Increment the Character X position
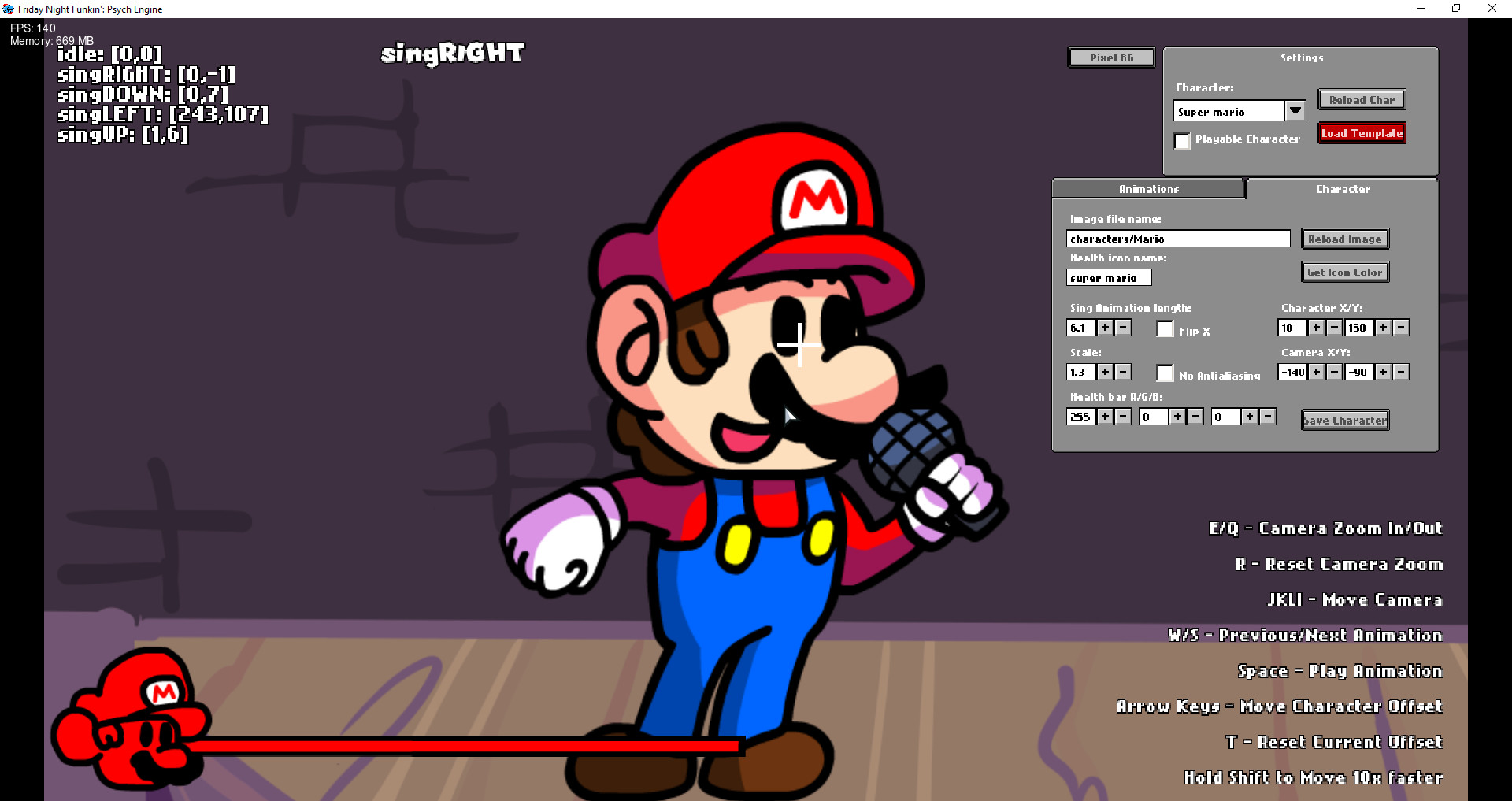 pyautogui.click(x=1315, y=328)
